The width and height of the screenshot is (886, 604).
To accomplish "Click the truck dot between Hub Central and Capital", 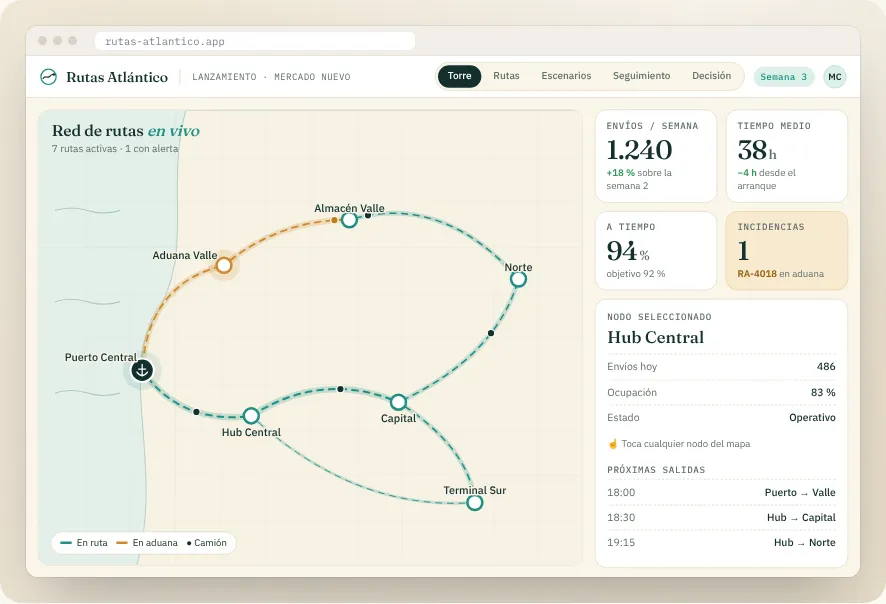I will [x=340, y=389].
